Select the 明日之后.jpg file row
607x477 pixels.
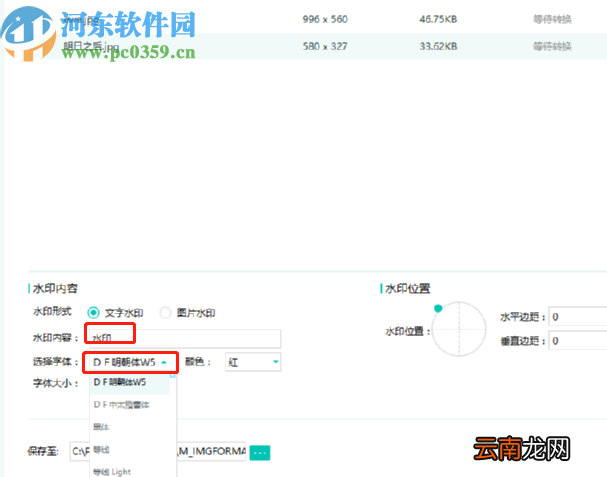[305, 46]
